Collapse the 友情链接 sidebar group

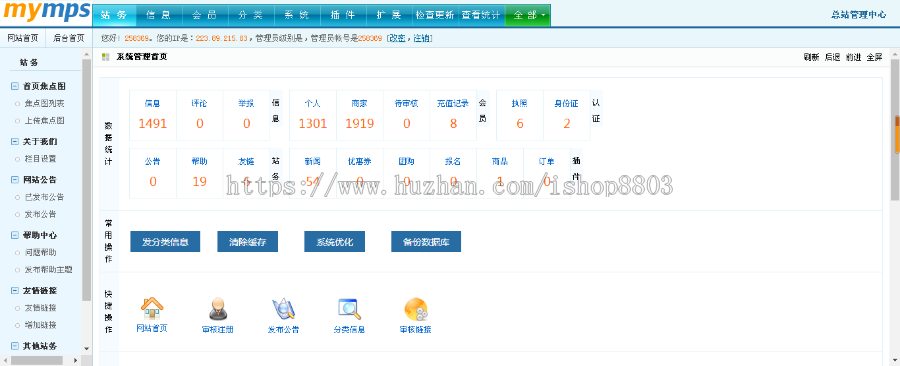[x=15, y=290]
